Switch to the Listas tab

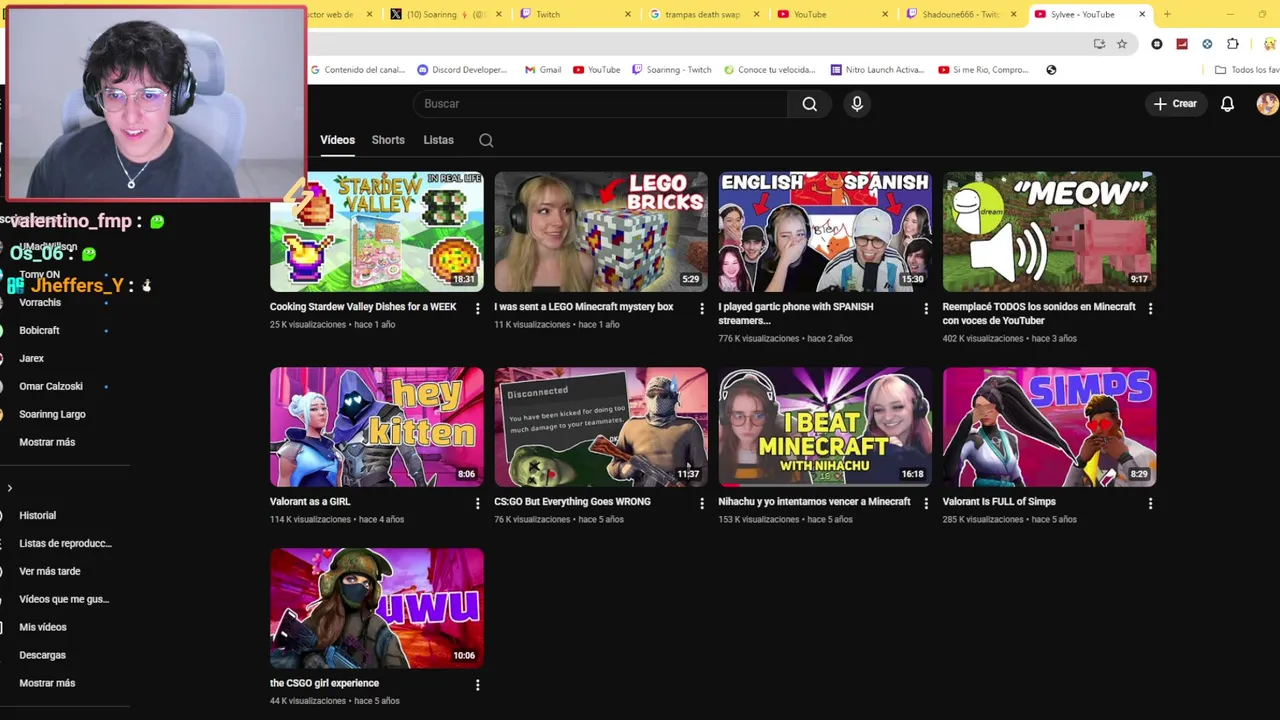coord(438,140)
